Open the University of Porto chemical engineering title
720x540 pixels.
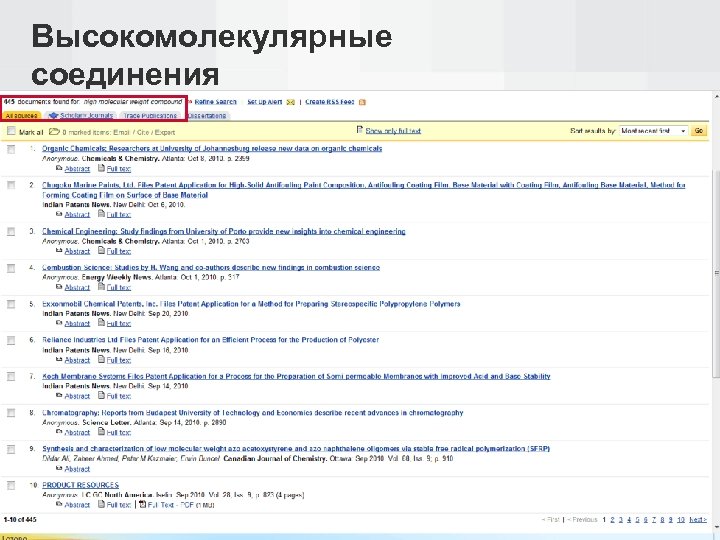[224, 231]
